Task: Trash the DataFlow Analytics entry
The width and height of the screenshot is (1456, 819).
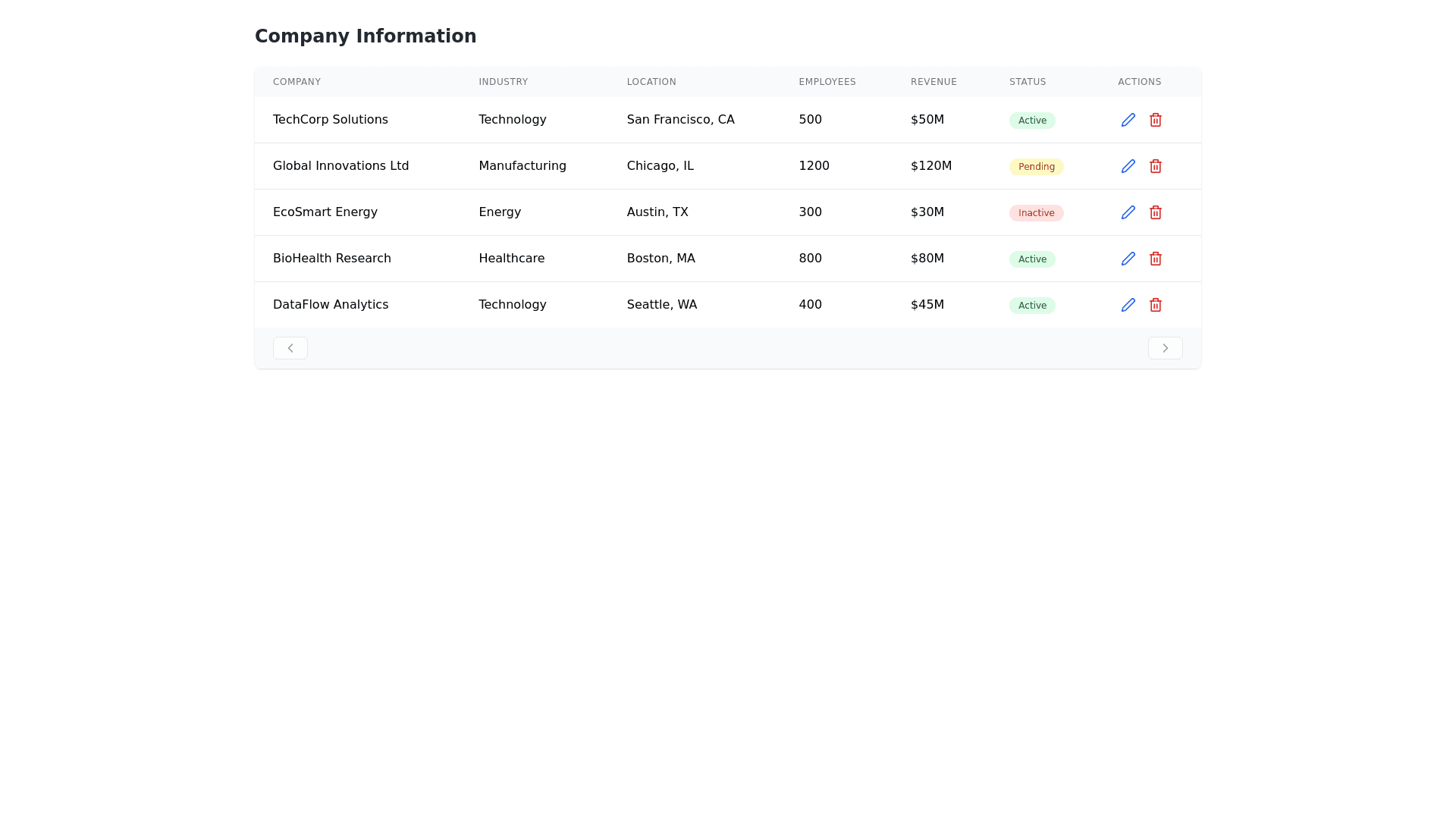Action: point(1156,305)
